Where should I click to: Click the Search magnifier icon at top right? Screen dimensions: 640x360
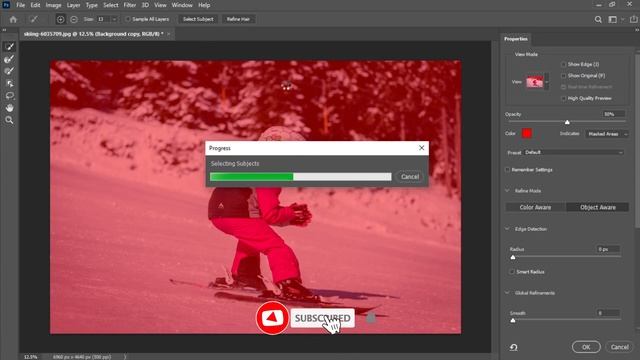tap(598, 19)
